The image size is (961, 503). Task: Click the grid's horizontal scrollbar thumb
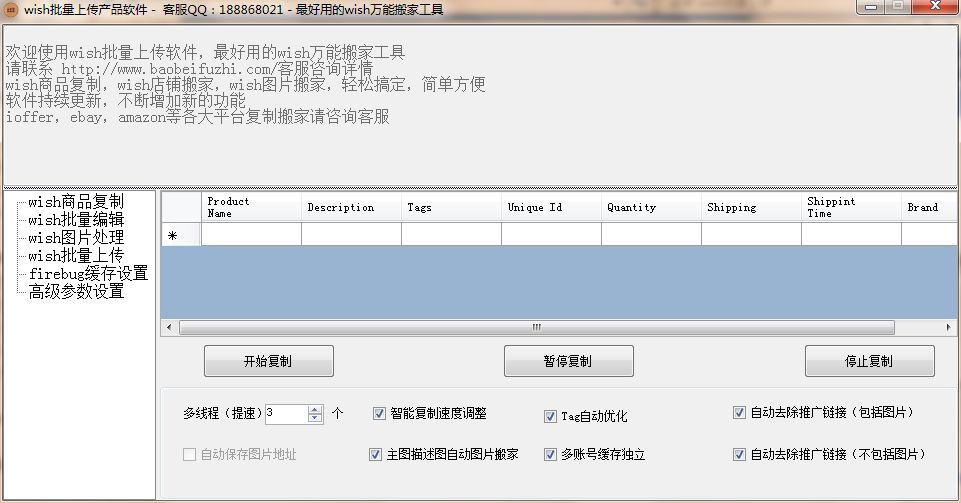tap(536, 327)
